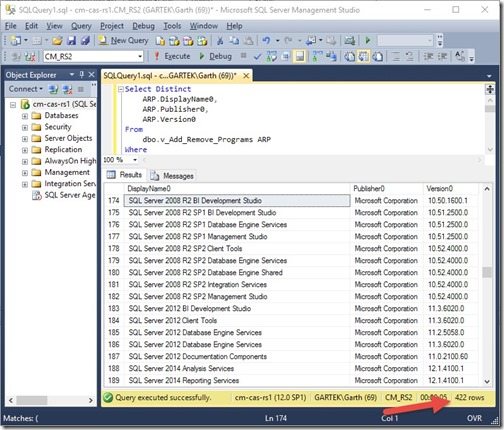
Task: Click the Execute button
Action: 172,56
